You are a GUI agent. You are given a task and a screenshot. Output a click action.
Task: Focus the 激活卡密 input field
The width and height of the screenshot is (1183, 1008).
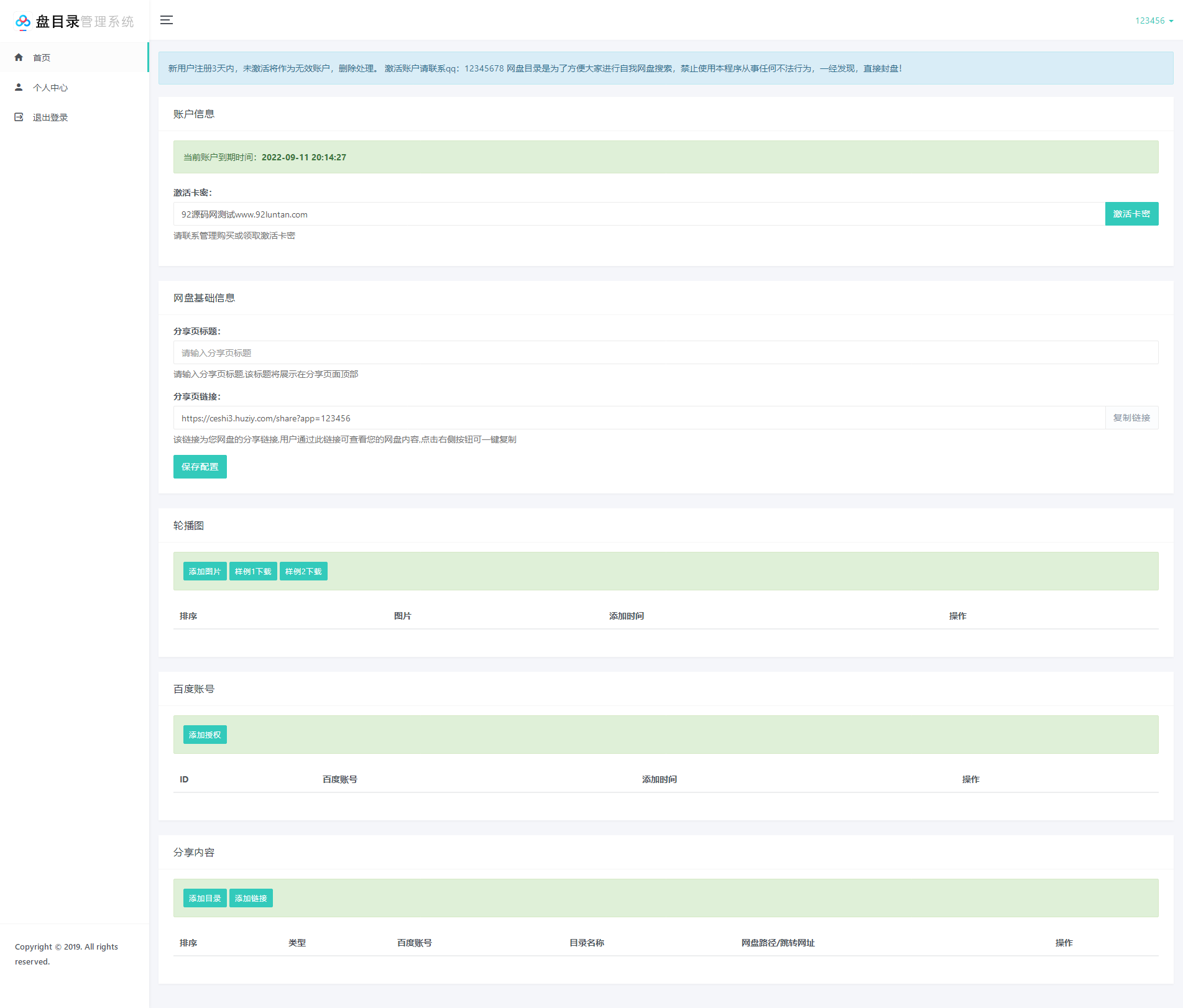[639, 214]
